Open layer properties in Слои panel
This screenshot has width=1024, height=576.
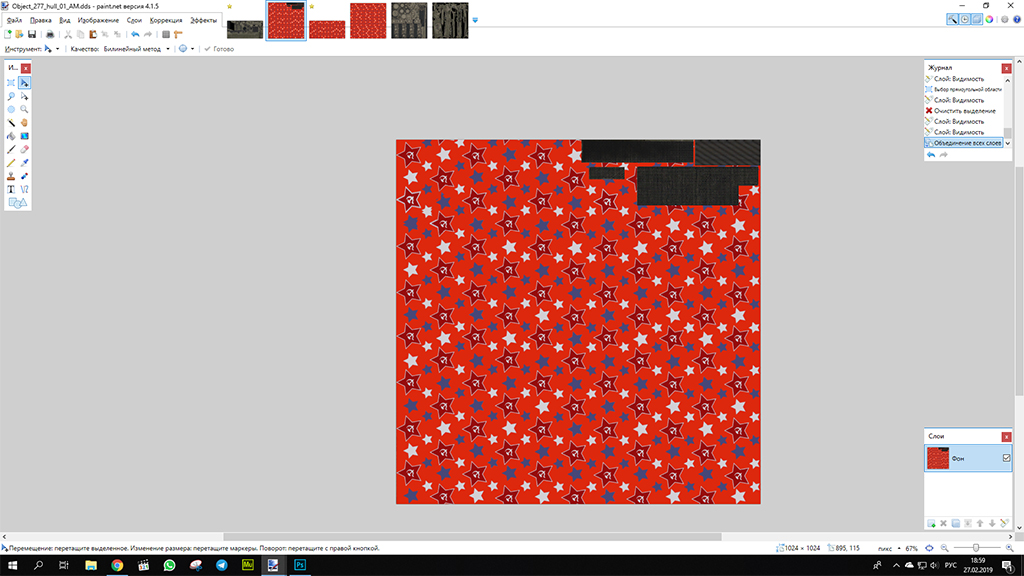point(1004,523)
